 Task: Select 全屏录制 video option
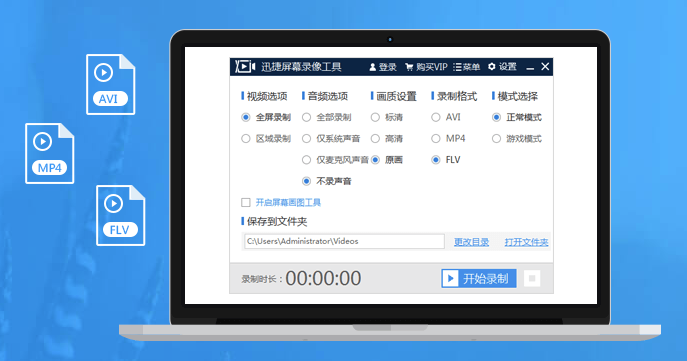246,117
